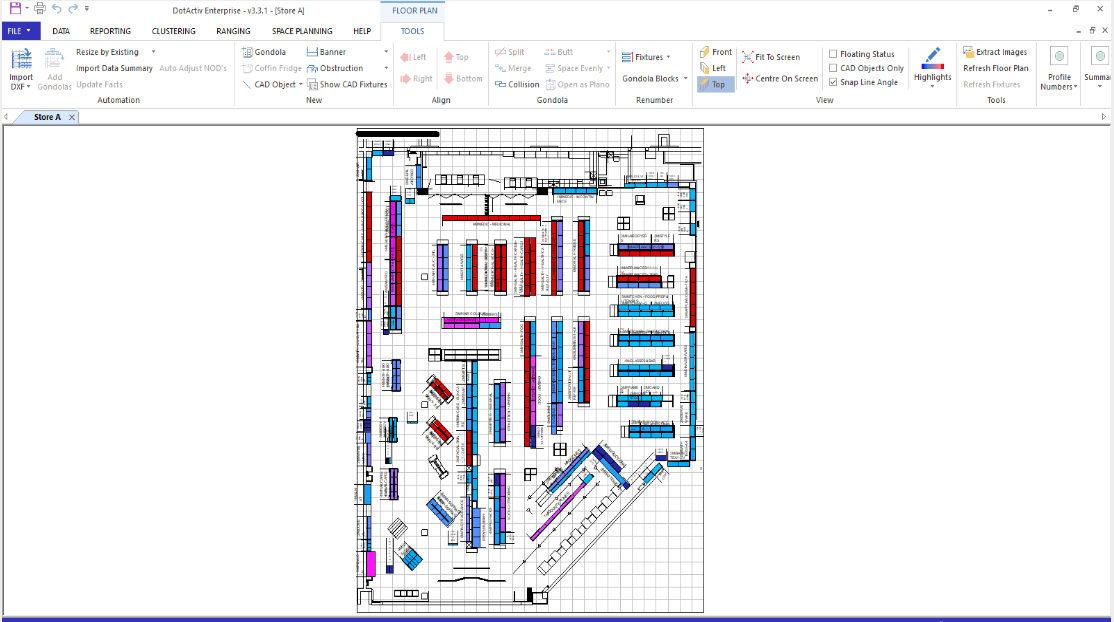This screenshot has width=1114, height=622.
Task: Click Fit To Screen
Action: [771, 57]
